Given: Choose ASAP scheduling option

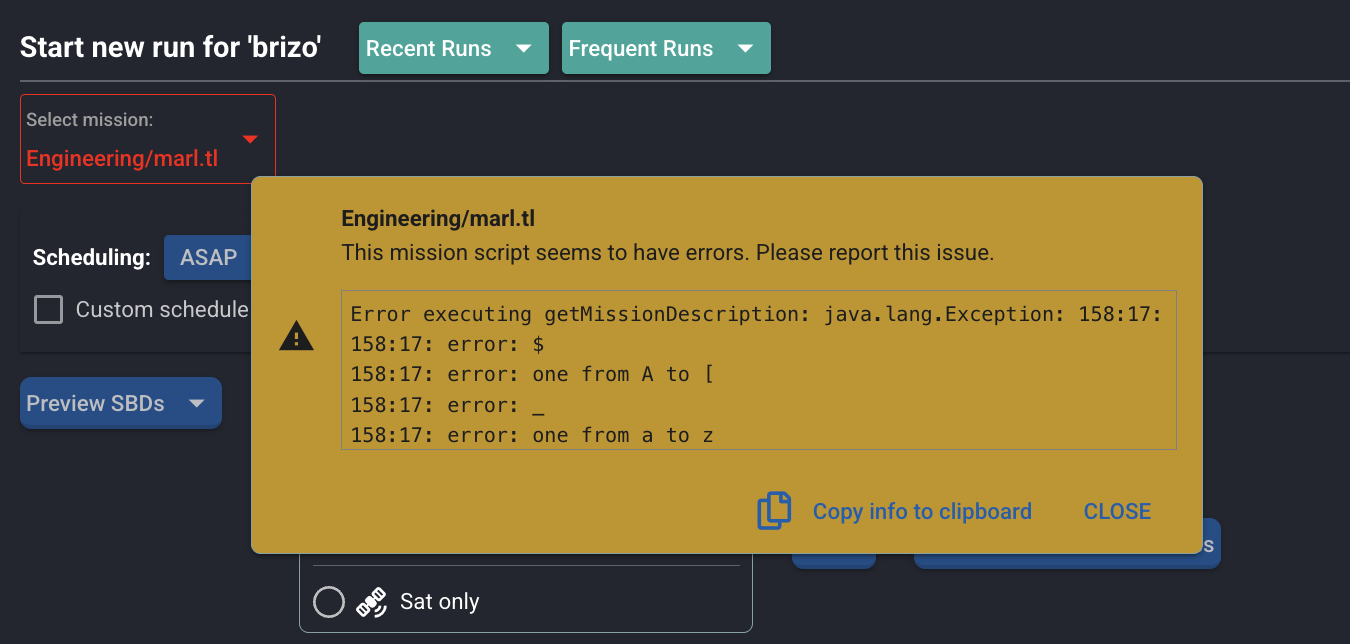Looking at the screenshot, I should click(208, 257).
